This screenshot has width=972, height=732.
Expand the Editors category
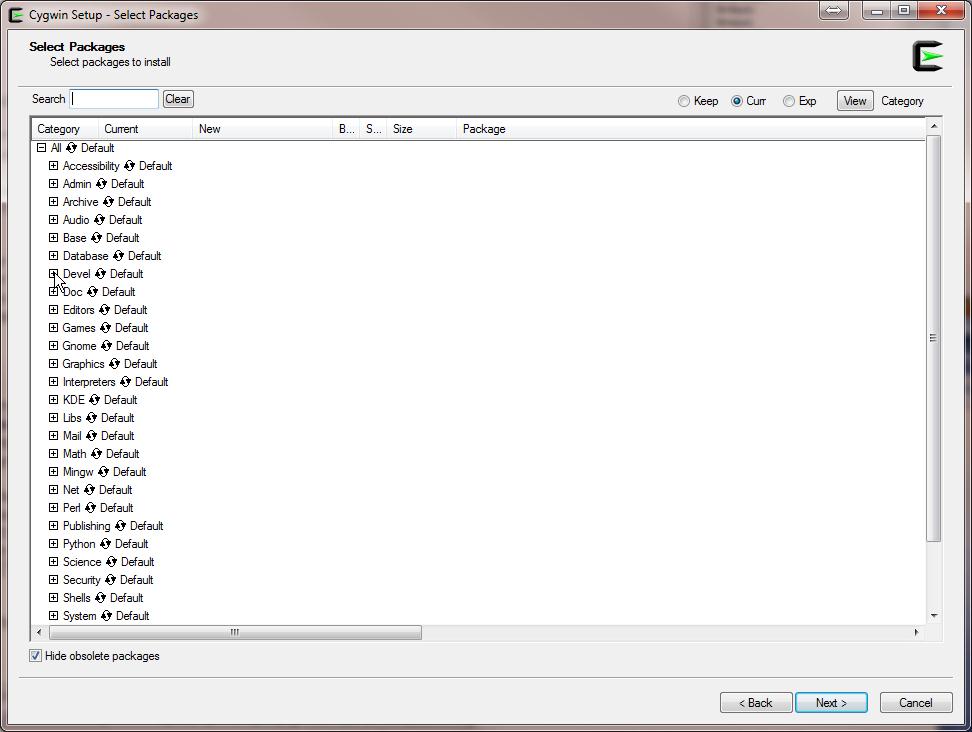coord(53,310)
